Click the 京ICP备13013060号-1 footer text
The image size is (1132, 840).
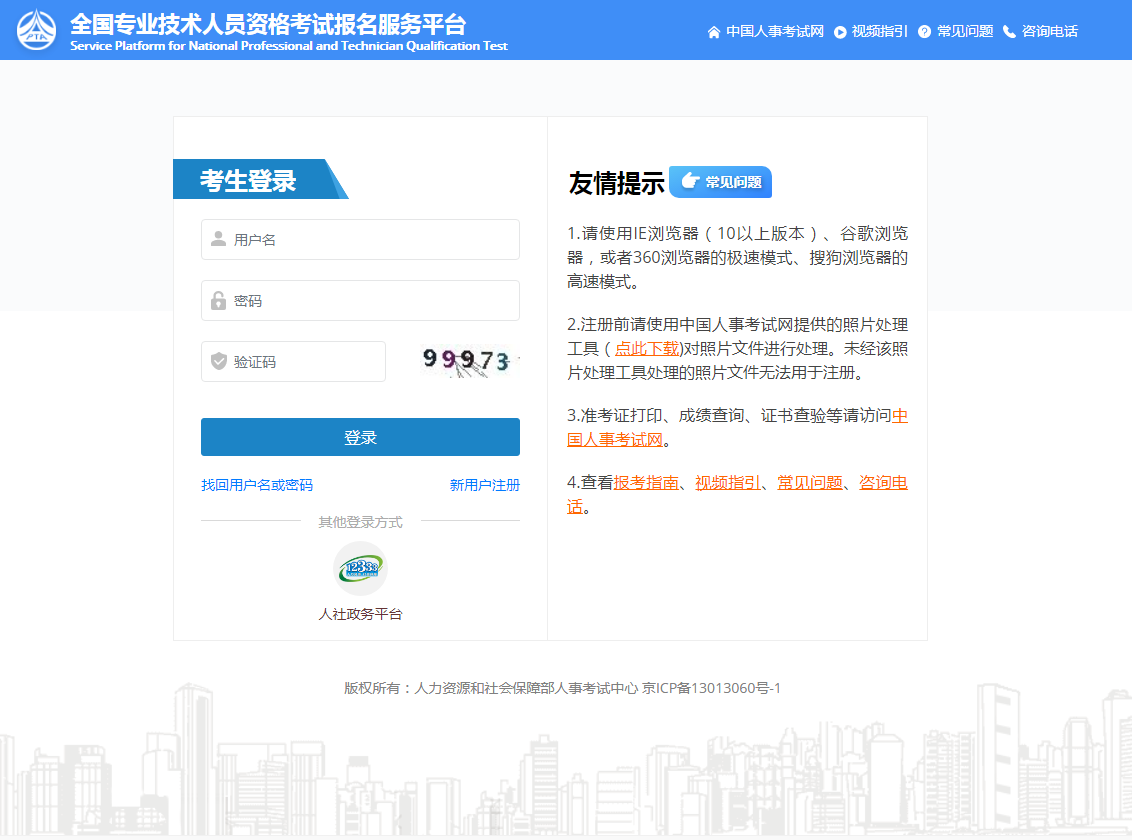[x=711, y=688]
